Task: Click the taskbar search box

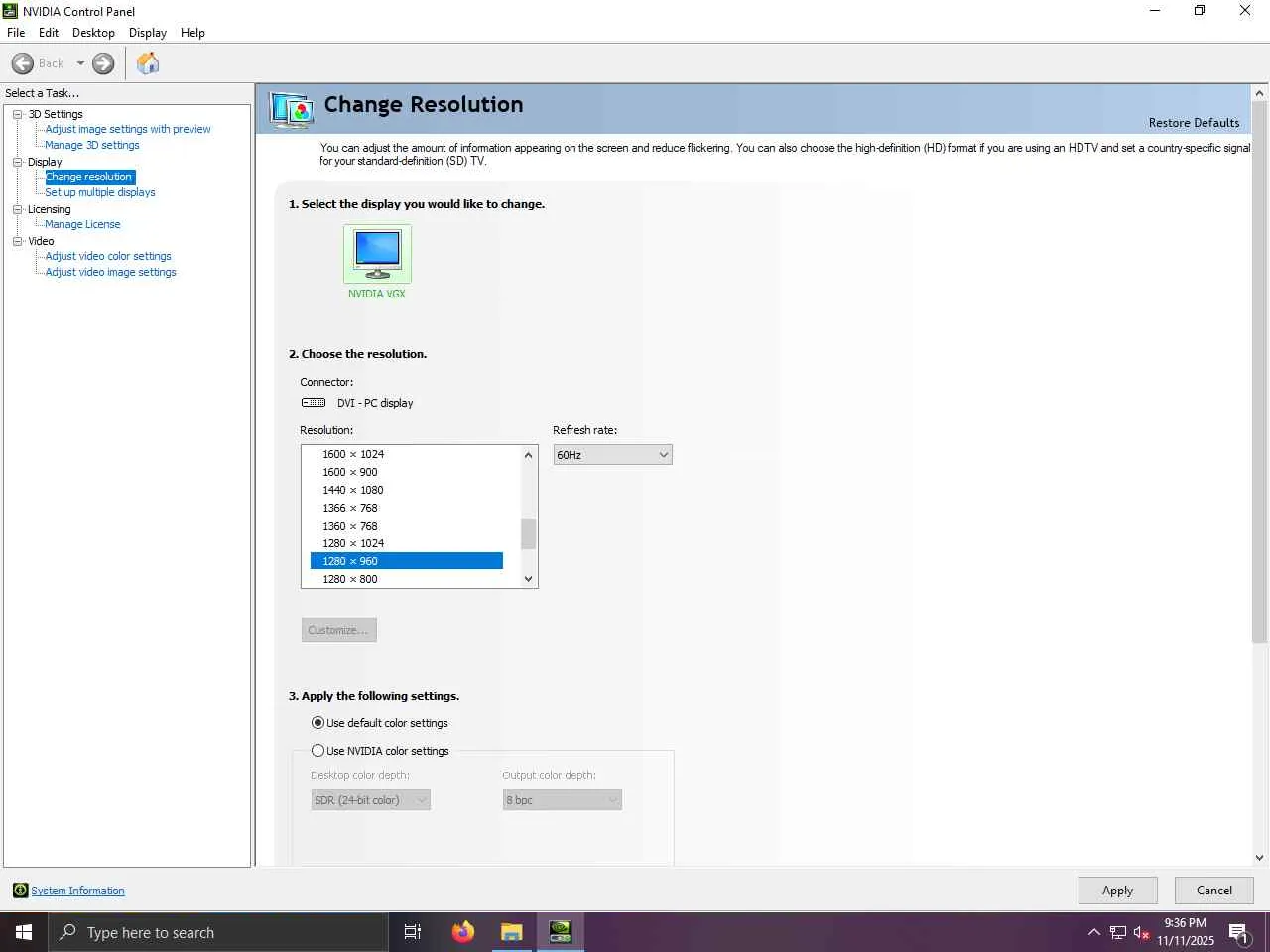Action: tap(218, 932)
